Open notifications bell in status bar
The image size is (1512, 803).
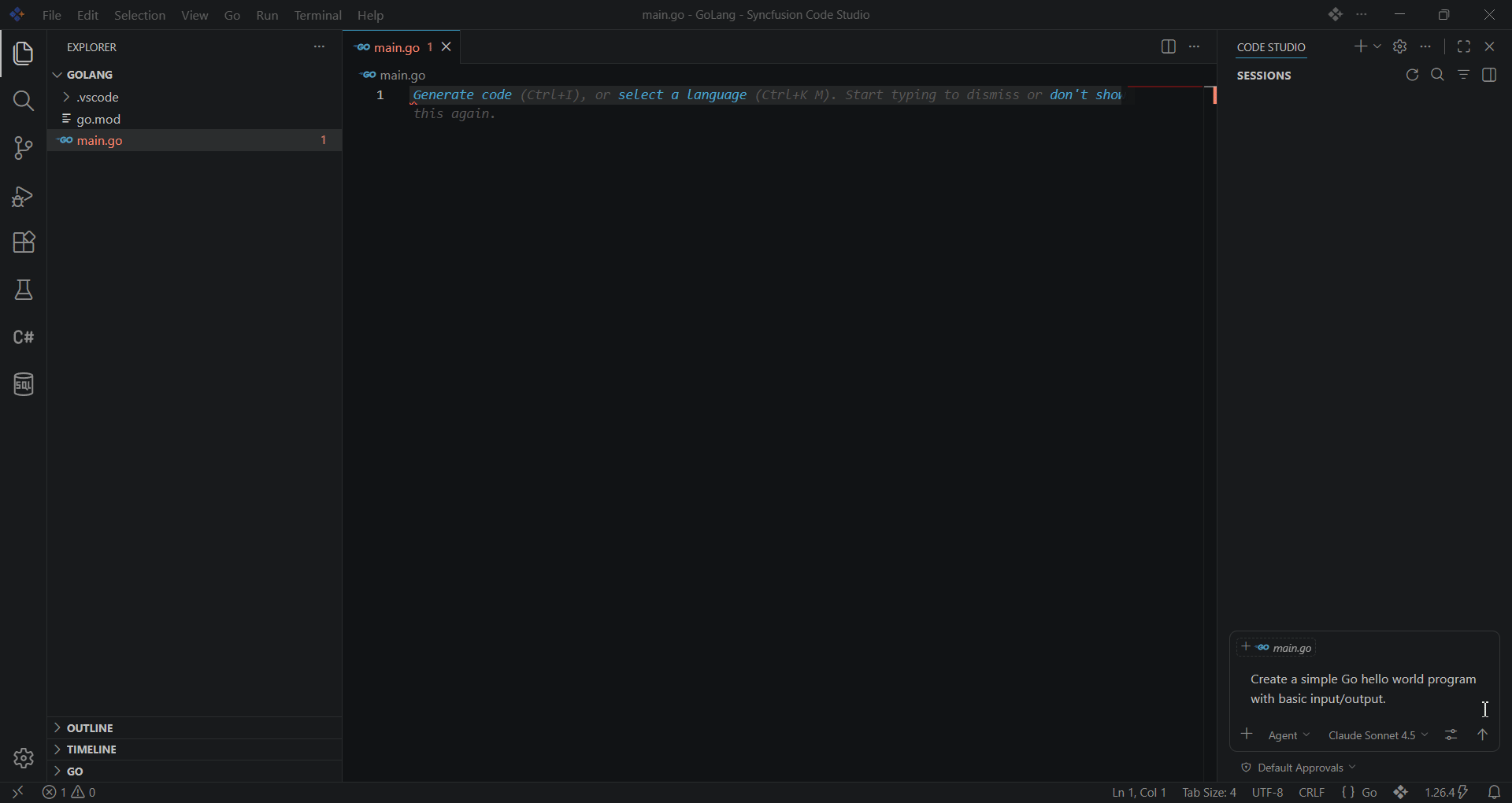coord(1494,793)
